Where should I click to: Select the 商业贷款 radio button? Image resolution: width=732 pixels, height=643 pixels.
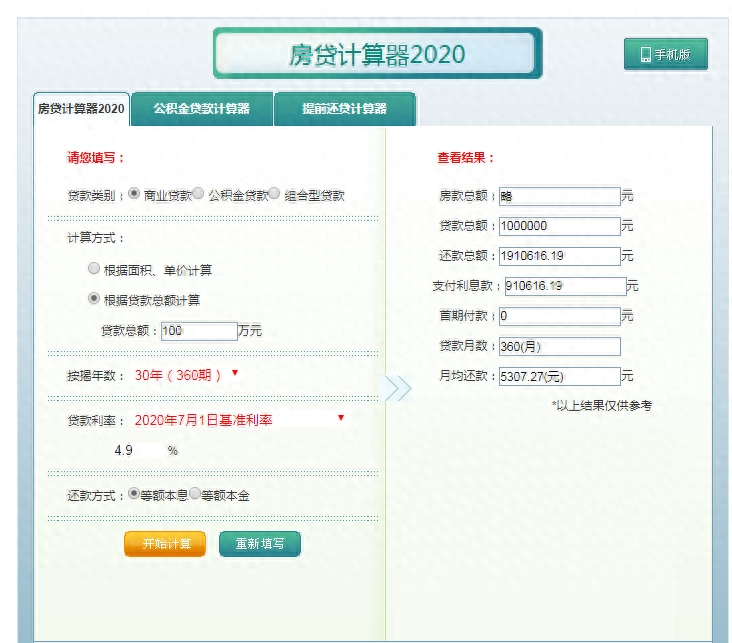pos(134,193)
